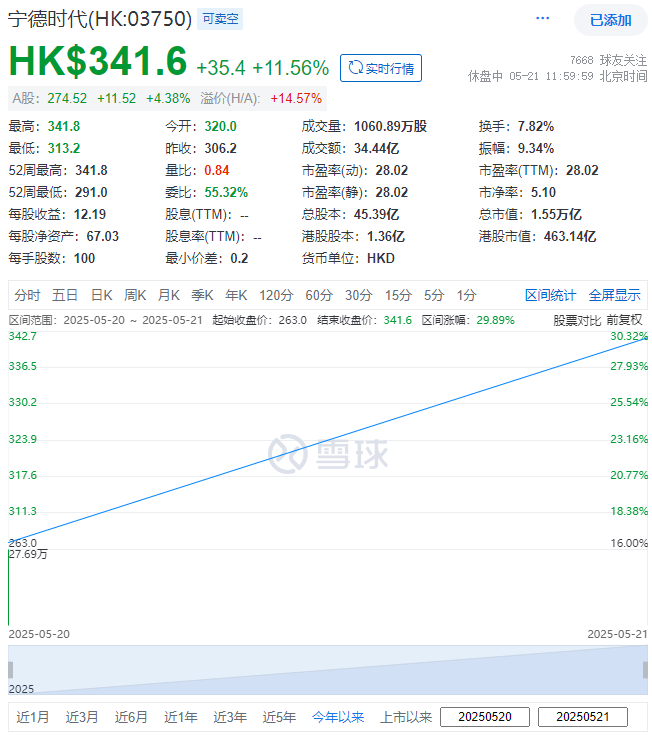Open the 60分 chart tab
The height and width of the screenshot is (746, 652).
point(319,295)
